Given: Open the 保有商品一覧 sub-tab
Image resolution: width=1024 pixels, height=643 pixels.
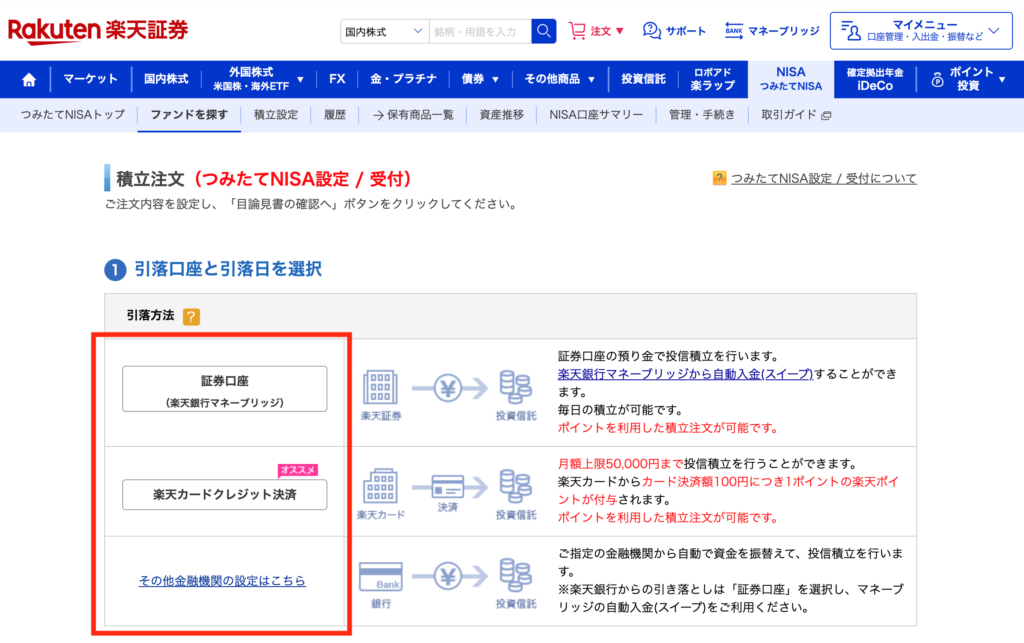Looking at the screenshot, I should (x=413, y=115).
